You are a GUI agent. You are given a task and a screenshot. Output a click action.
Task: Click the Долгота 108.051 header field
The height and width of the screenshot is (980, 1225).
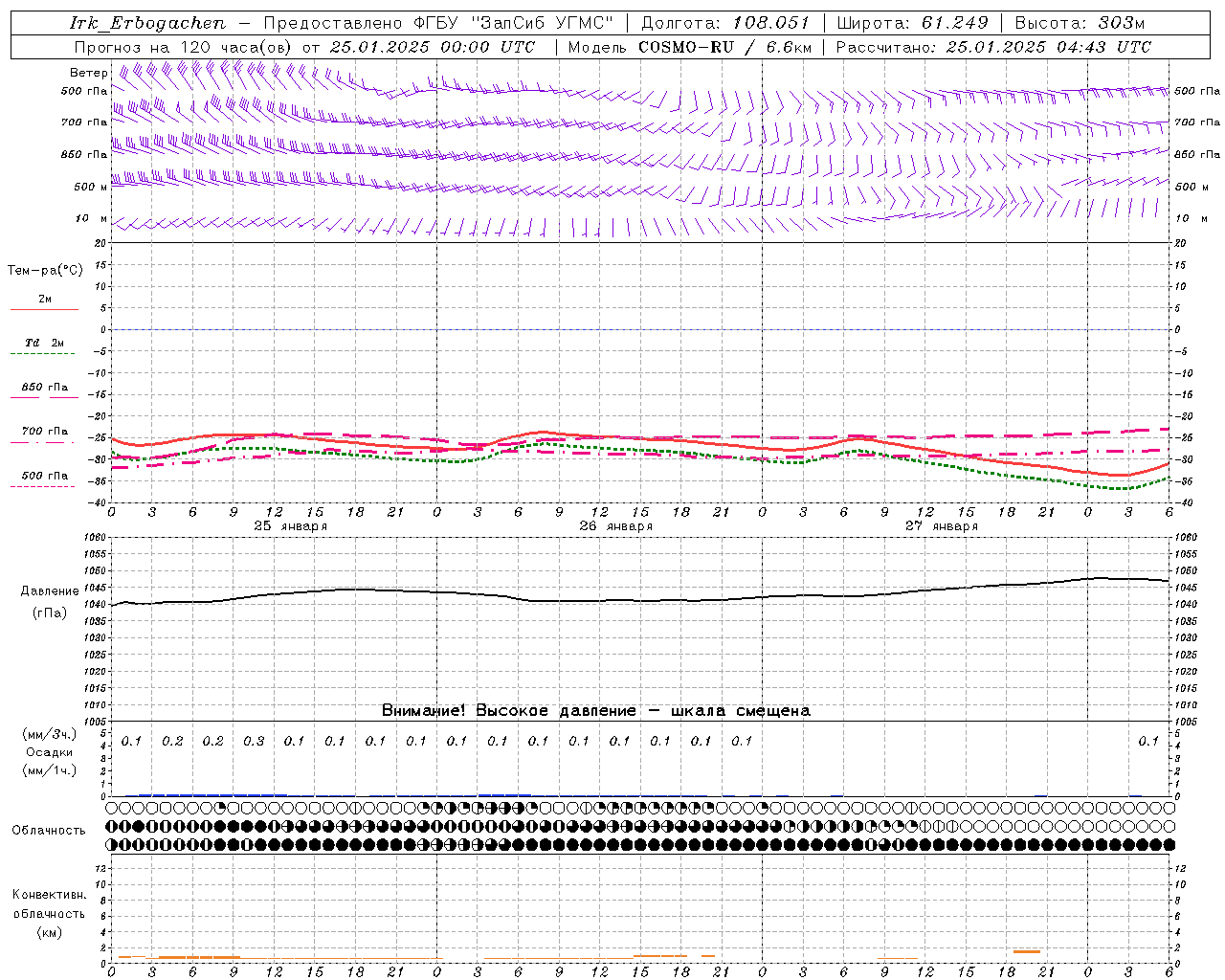click(x=724, y=23)
